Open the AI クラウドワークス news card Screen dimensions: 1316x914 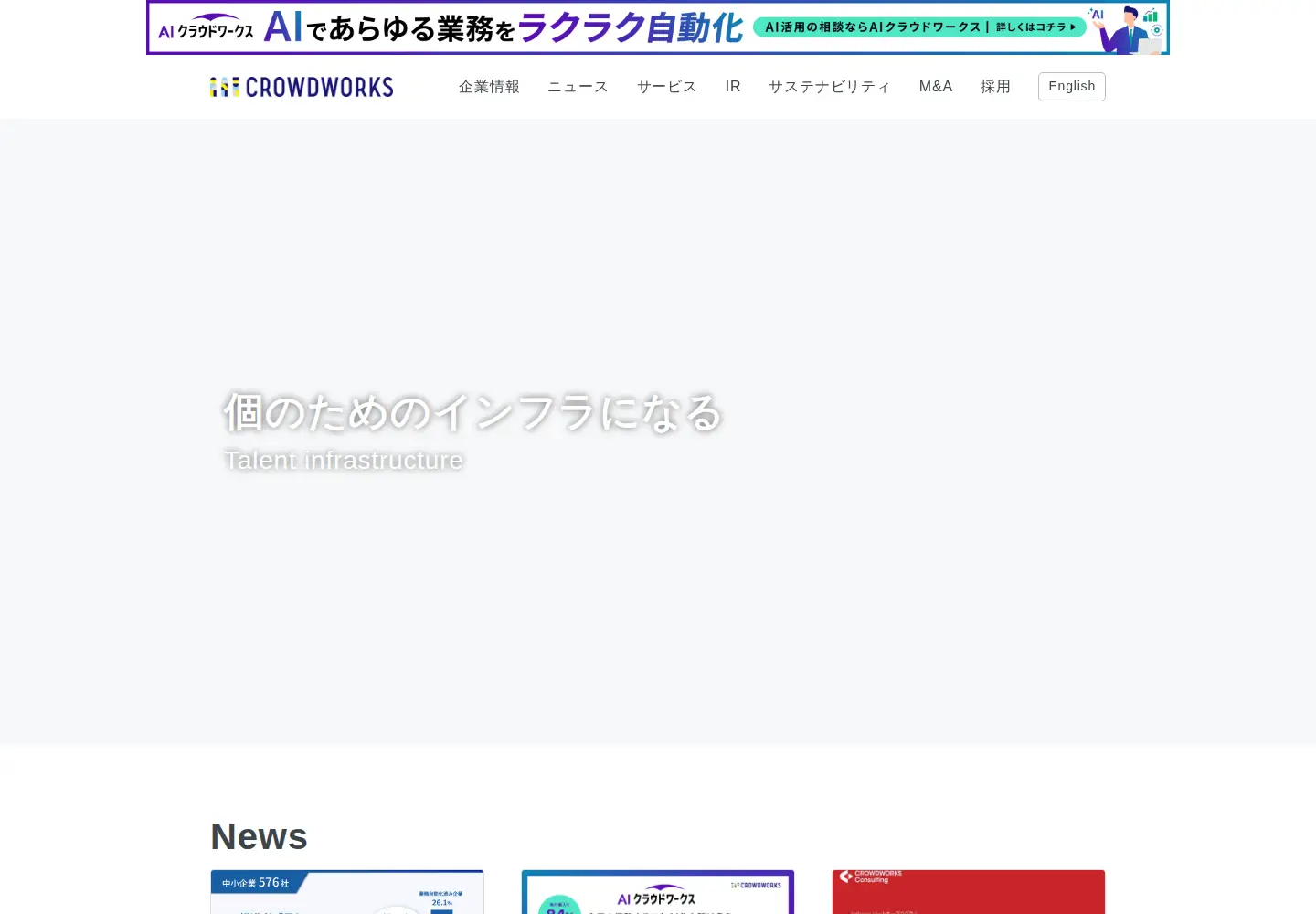click(x=658, y=892)
